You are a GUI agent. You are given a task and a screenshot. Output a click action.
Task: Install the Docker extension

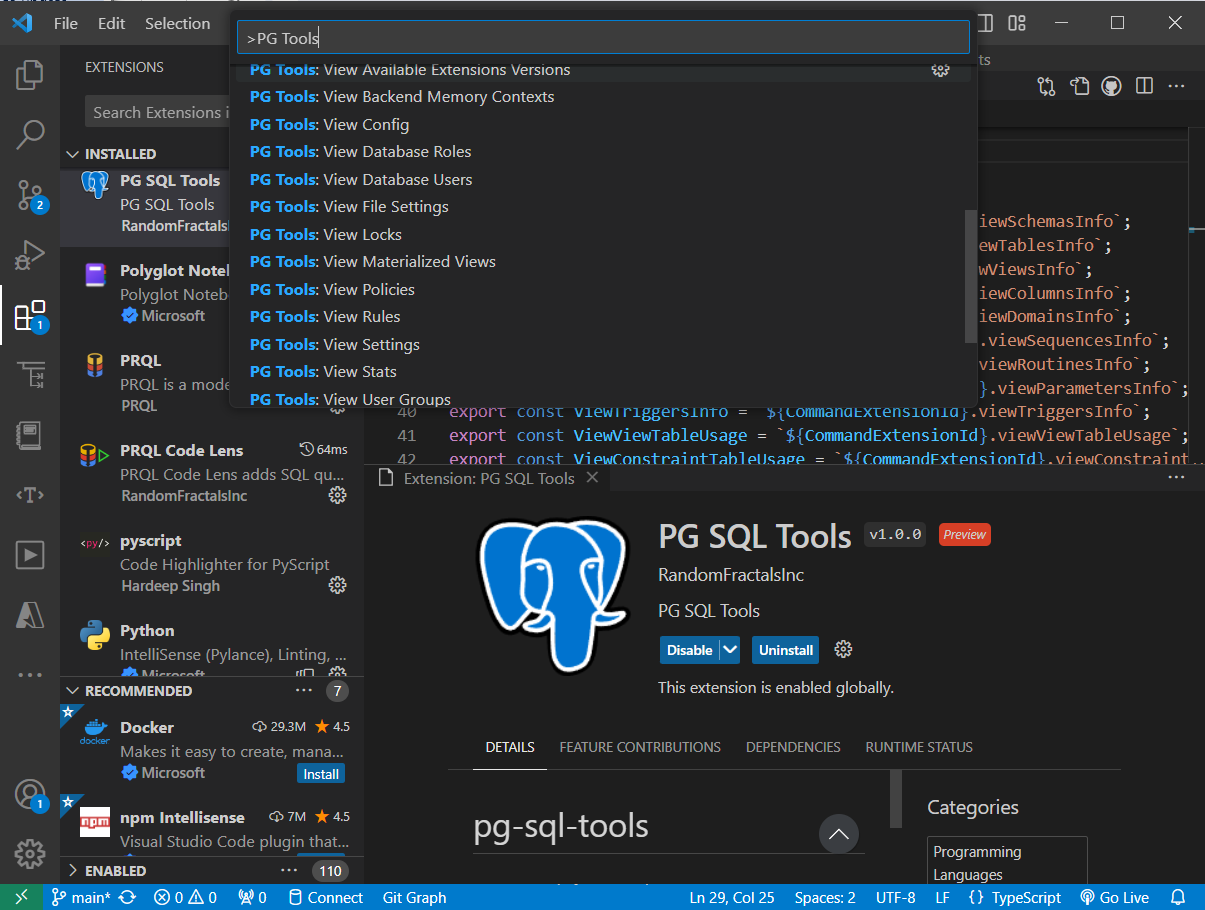pos(321,774)
